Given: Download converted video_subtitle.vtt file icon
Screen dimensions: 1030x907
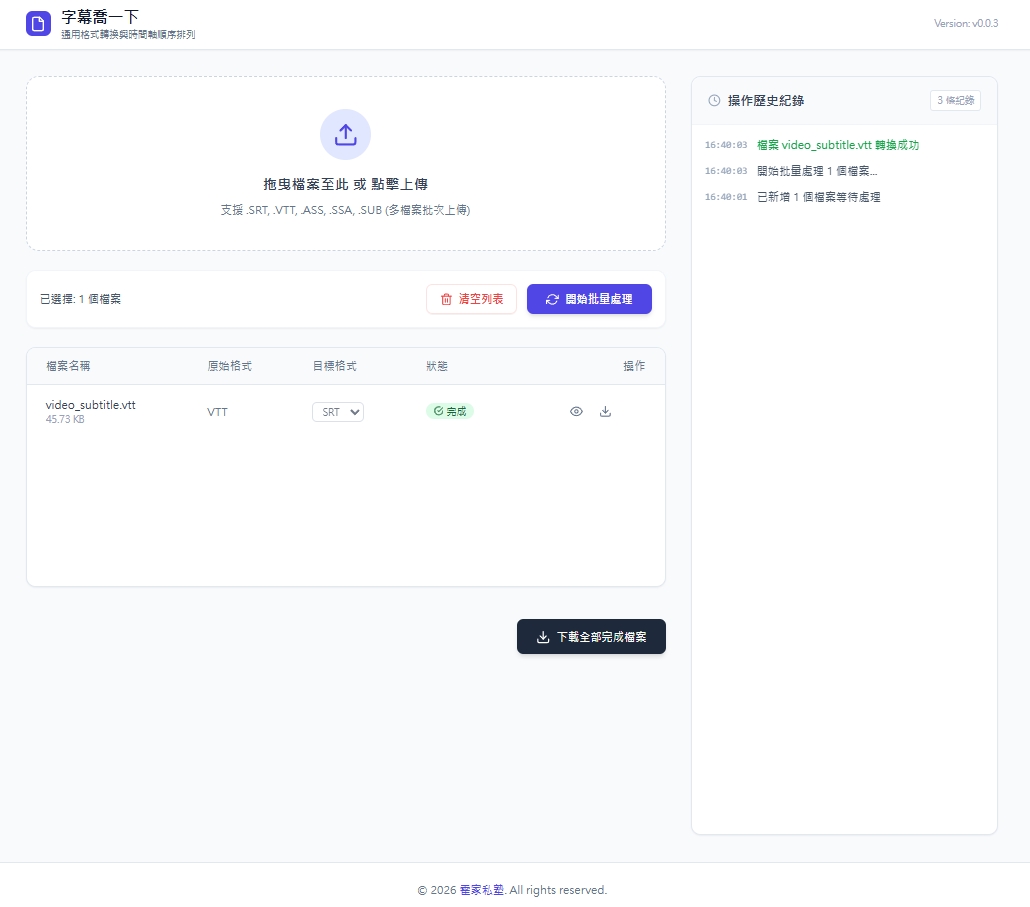Looking at the screenshot, I should pos(605,411).
